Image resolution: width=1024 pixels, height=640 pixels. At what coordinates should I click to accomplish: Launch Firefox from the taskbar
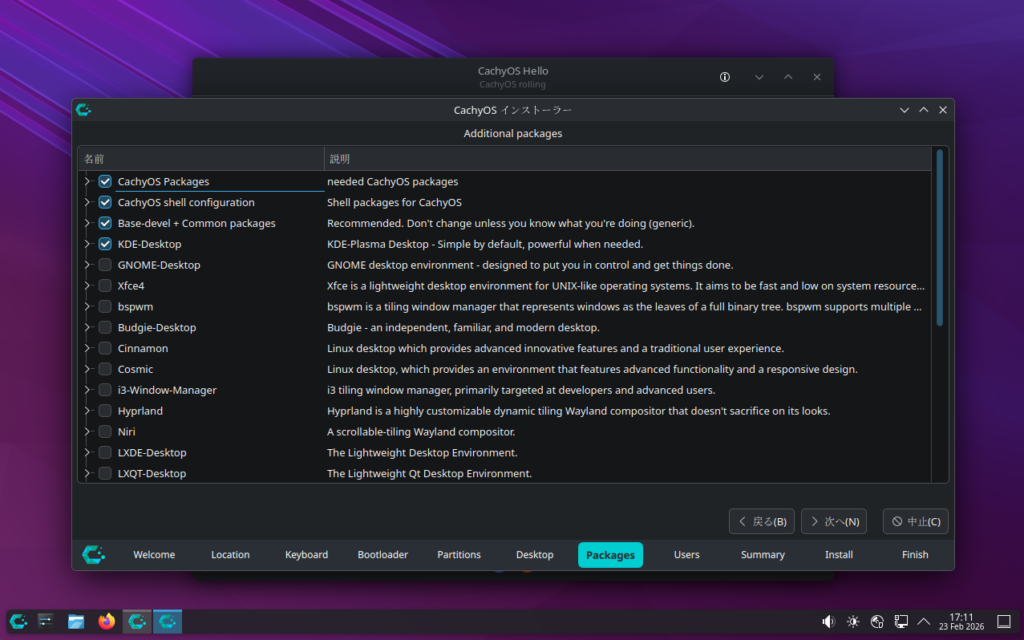tap(106, 621)
